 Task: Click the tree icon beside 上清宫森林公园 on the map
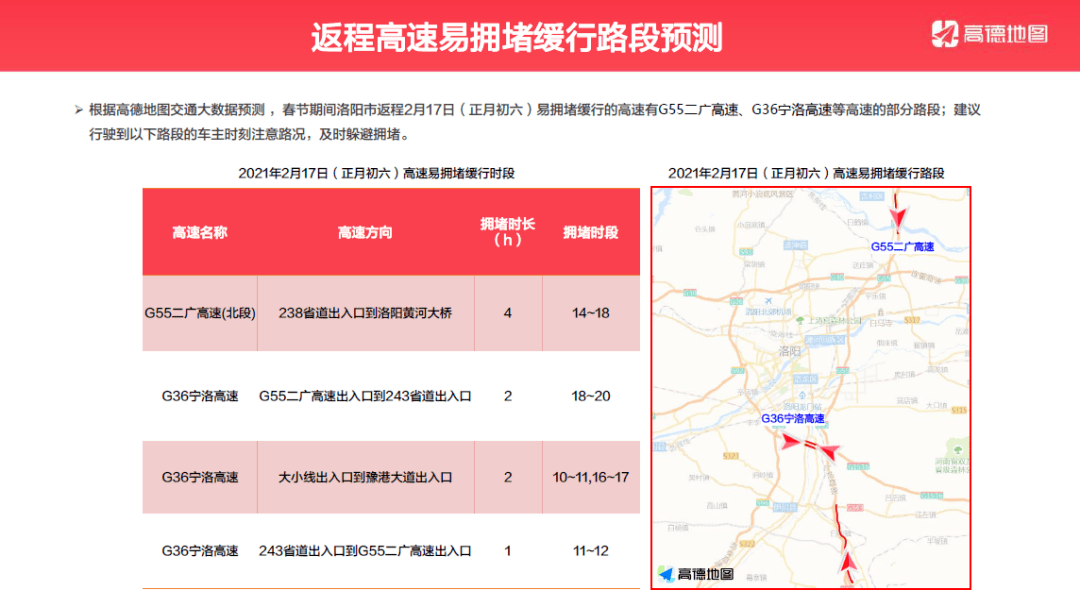(800, 321)
